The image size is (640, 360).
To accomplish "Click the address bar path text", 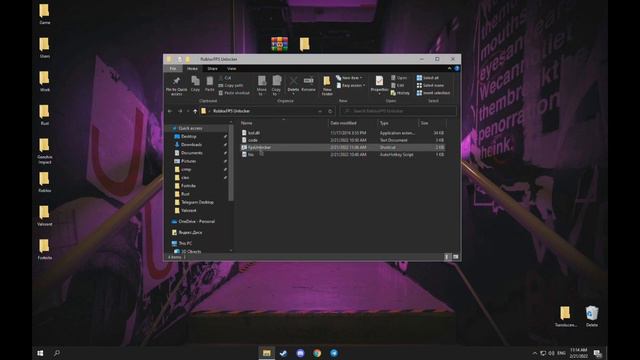I will click(x=231, y=111).
